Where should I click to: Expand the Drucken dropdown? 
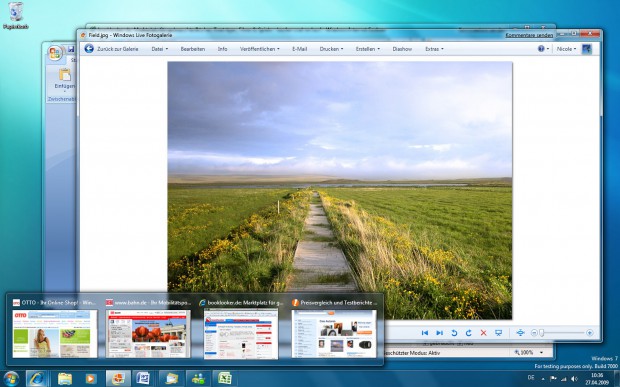click(x=331, y=49)
